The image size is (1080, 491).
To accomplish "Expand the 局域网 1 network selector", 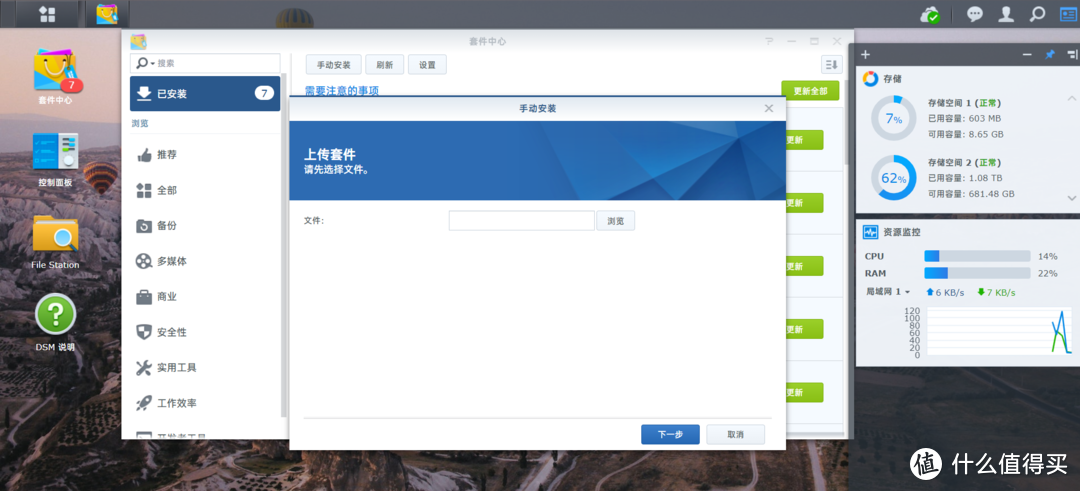I will click(x=888, y=292).
